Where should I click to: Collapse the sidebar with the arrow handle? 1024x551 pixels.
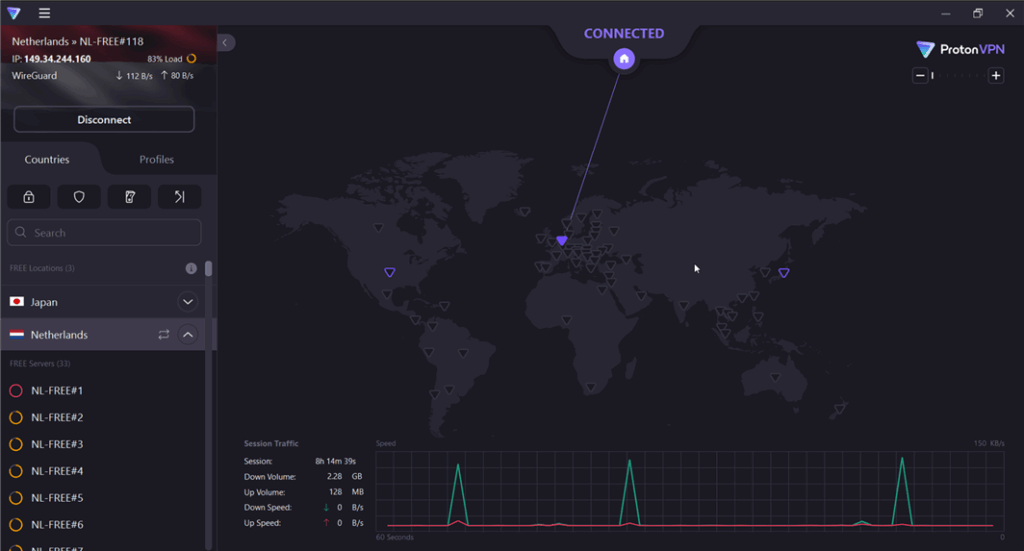(x=226, y=43)
